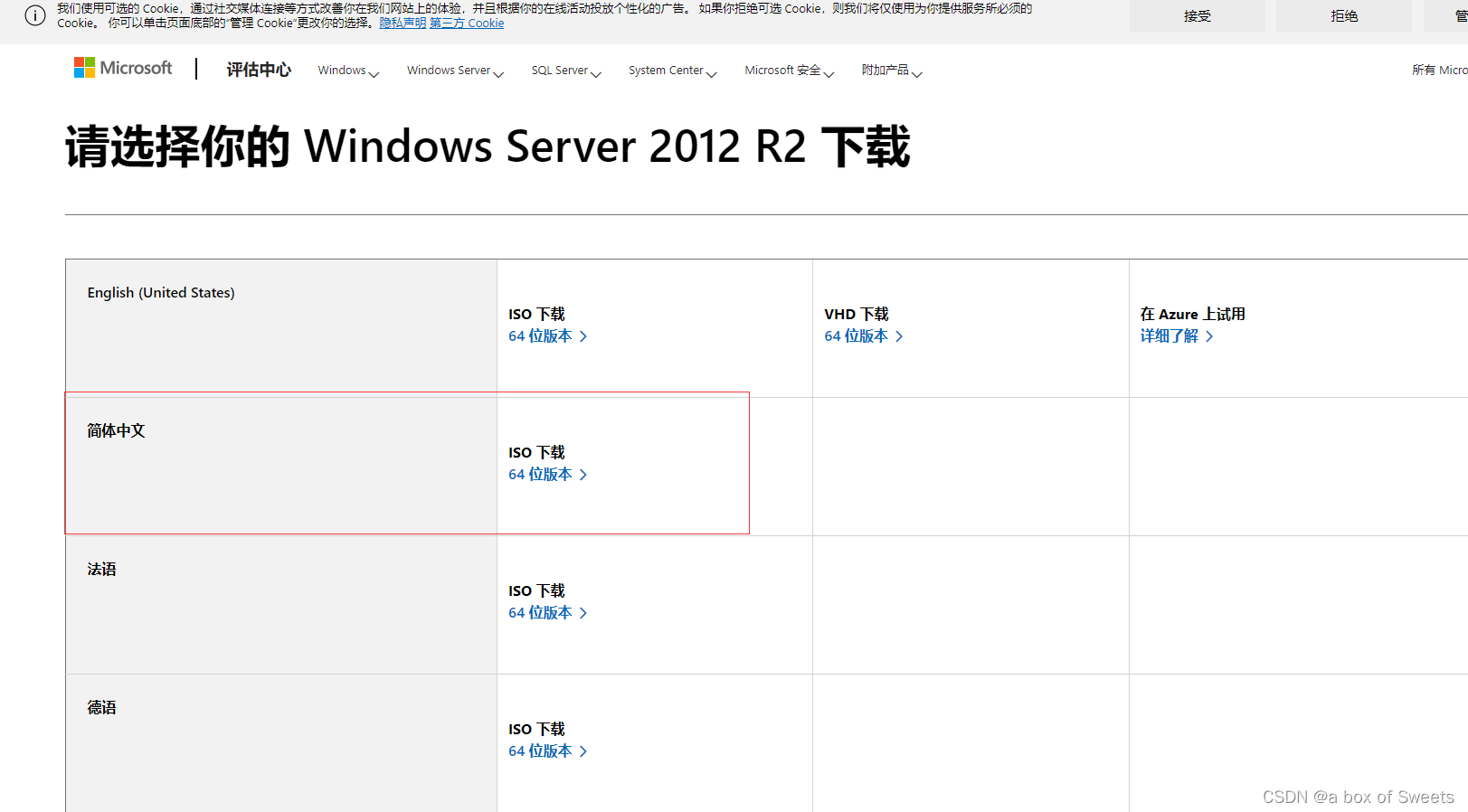Image resolution: width=1468 pixels, height=812 pixels.
Task: Click the page title Windows Server 2012 R2 下载
Action: (488, 146)
